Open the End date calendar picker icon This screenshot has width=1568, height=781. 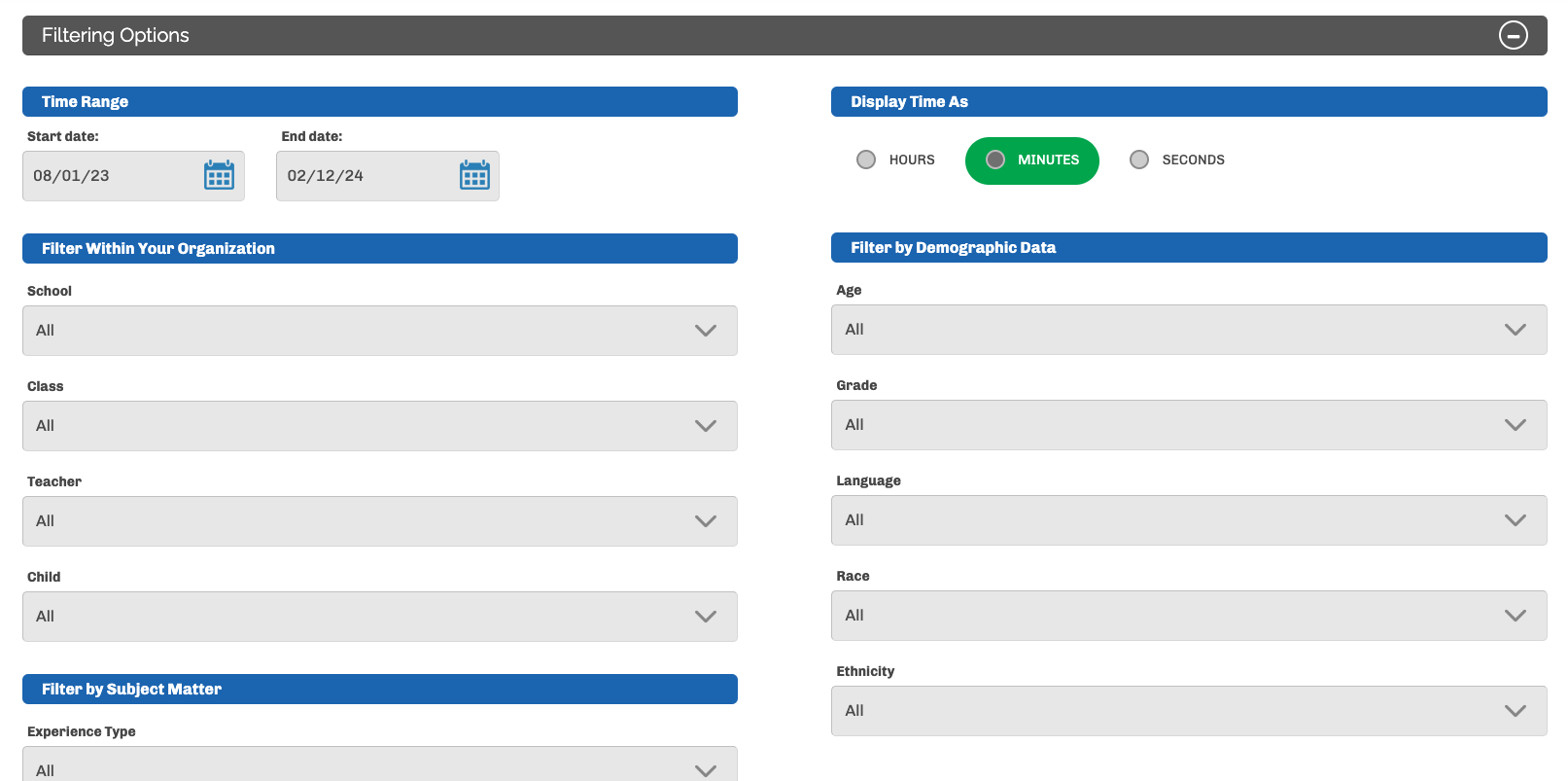(x=474, y=175)
